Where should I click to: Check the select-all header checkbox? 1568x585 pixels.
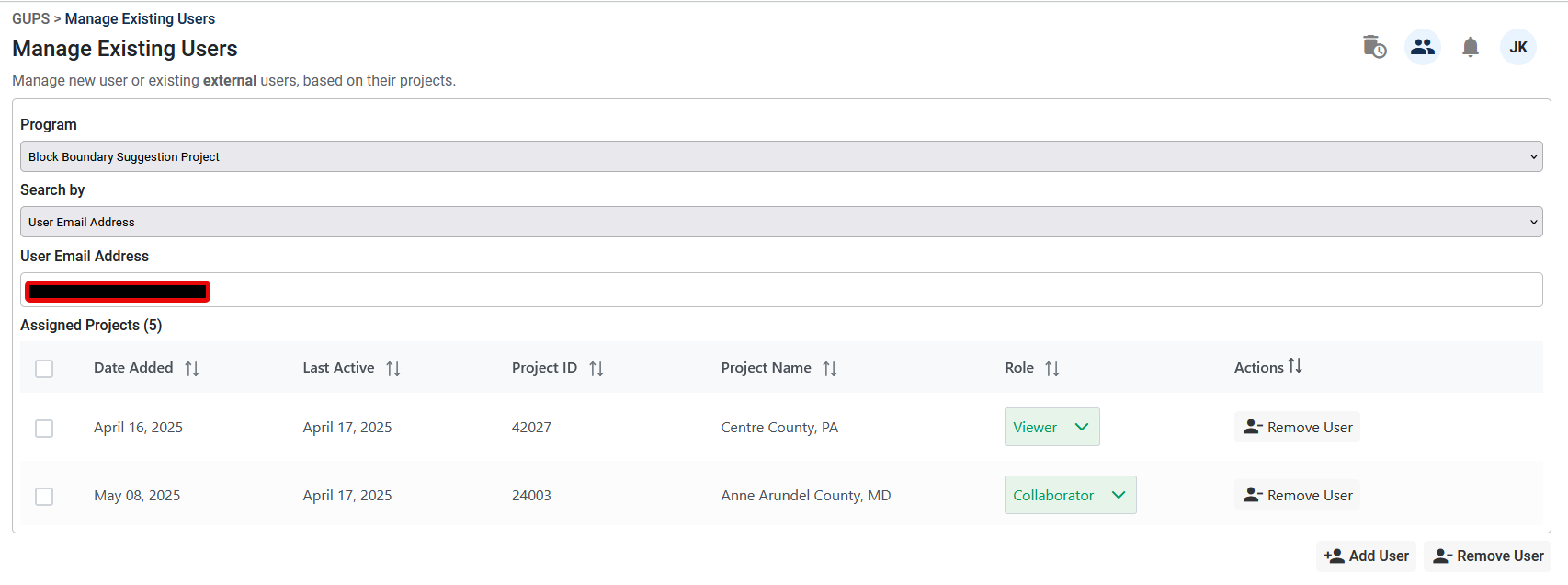(x=44, y=369)
